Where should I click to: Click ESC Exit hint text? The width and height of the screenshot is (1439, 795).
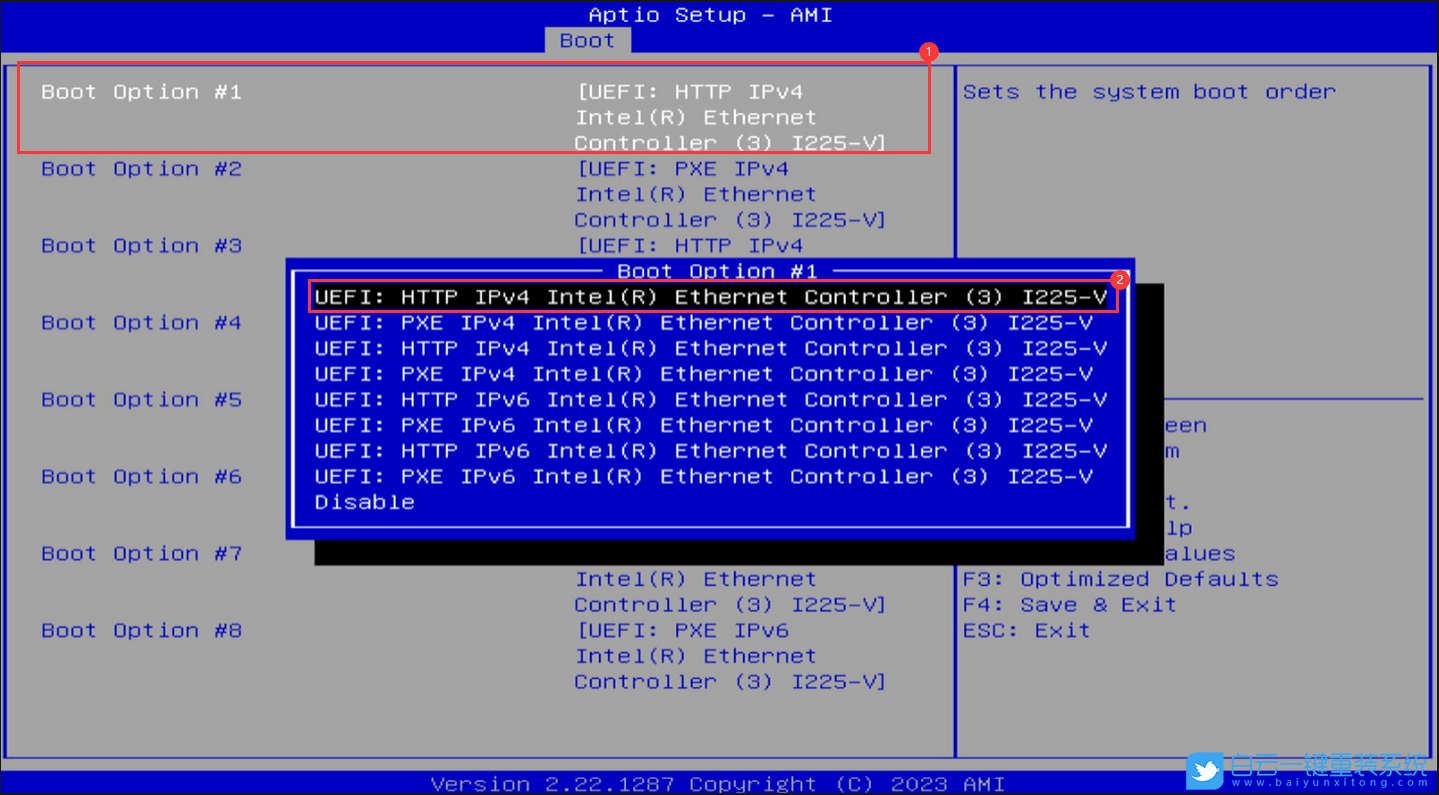[1023, 630]
